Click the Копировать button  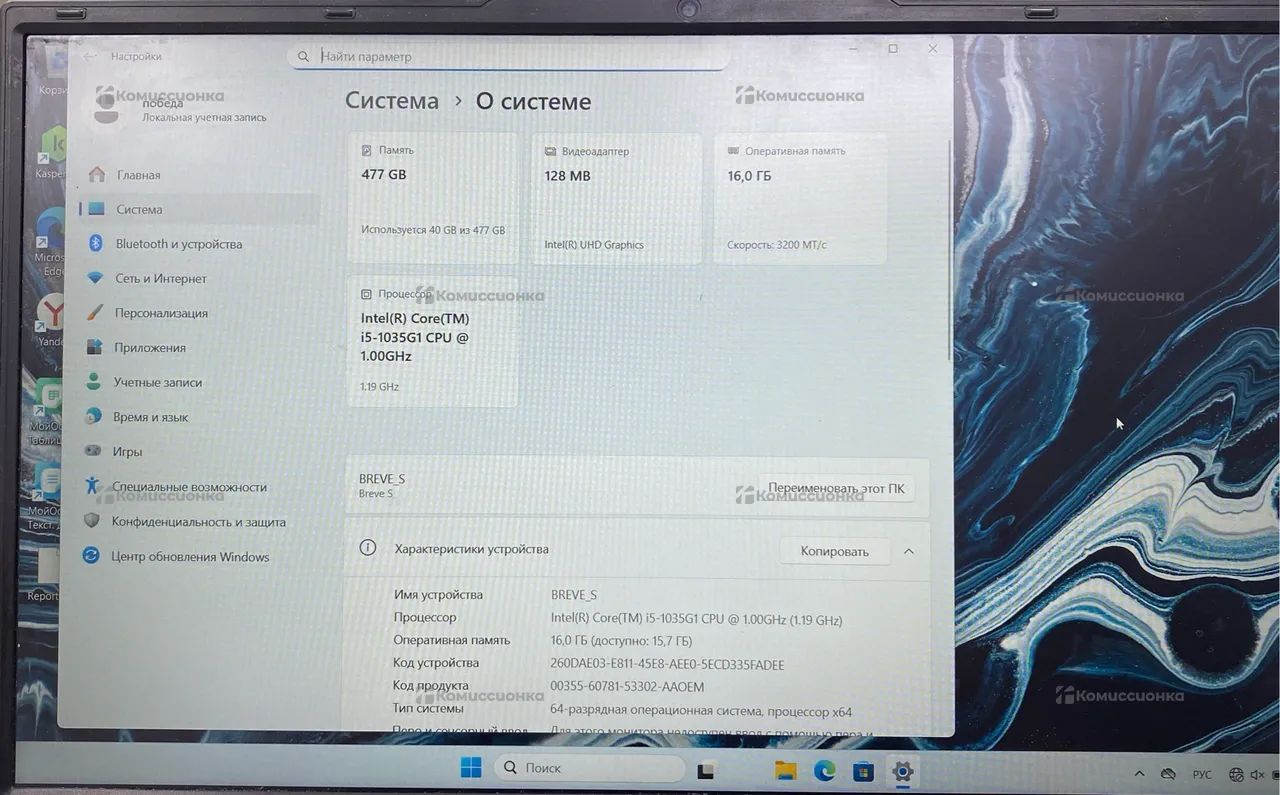834,551
